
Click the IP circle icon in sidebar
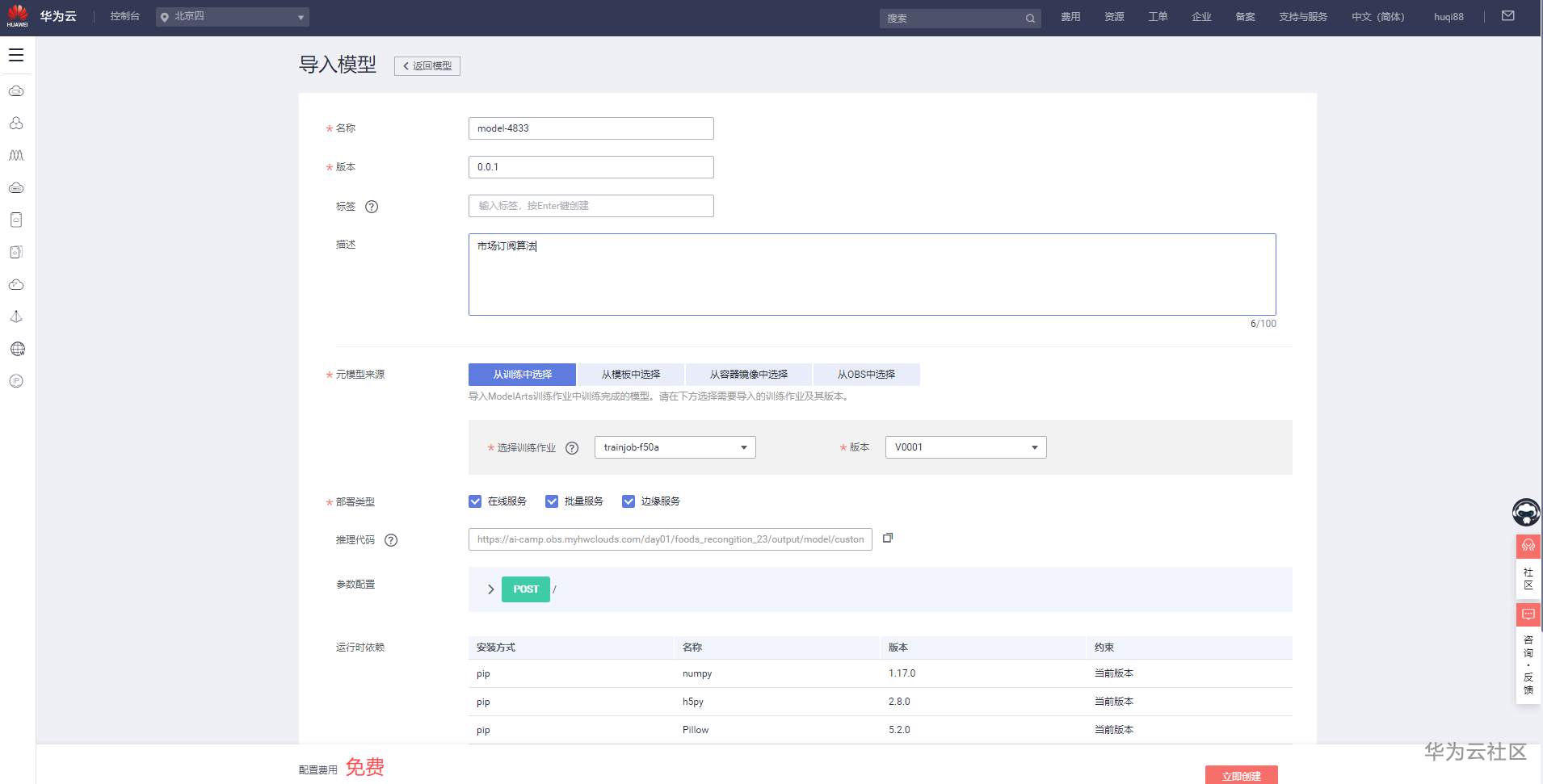[x=16, y=381]
